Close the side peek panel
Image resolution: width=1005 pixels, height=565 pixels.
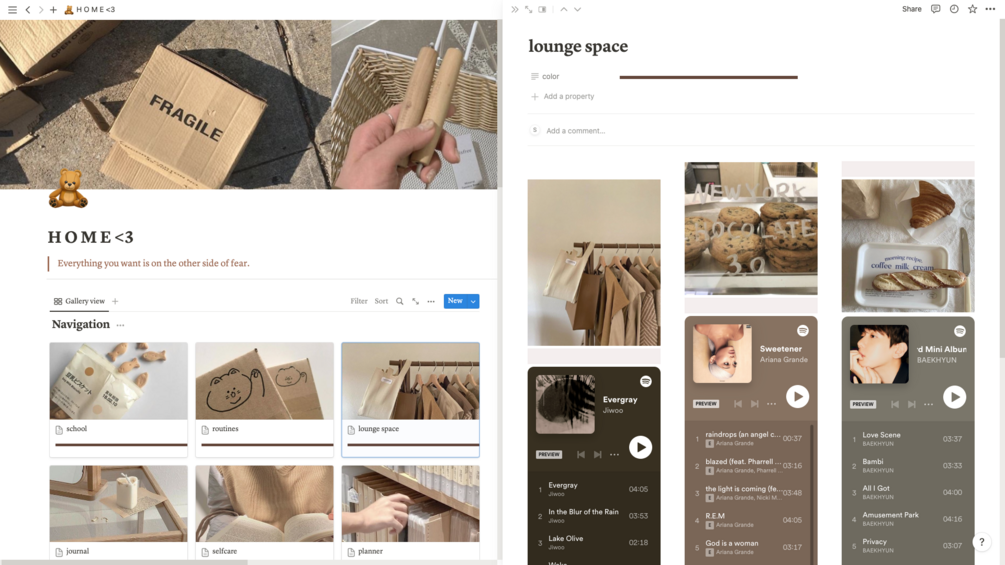tap(515, 10)
